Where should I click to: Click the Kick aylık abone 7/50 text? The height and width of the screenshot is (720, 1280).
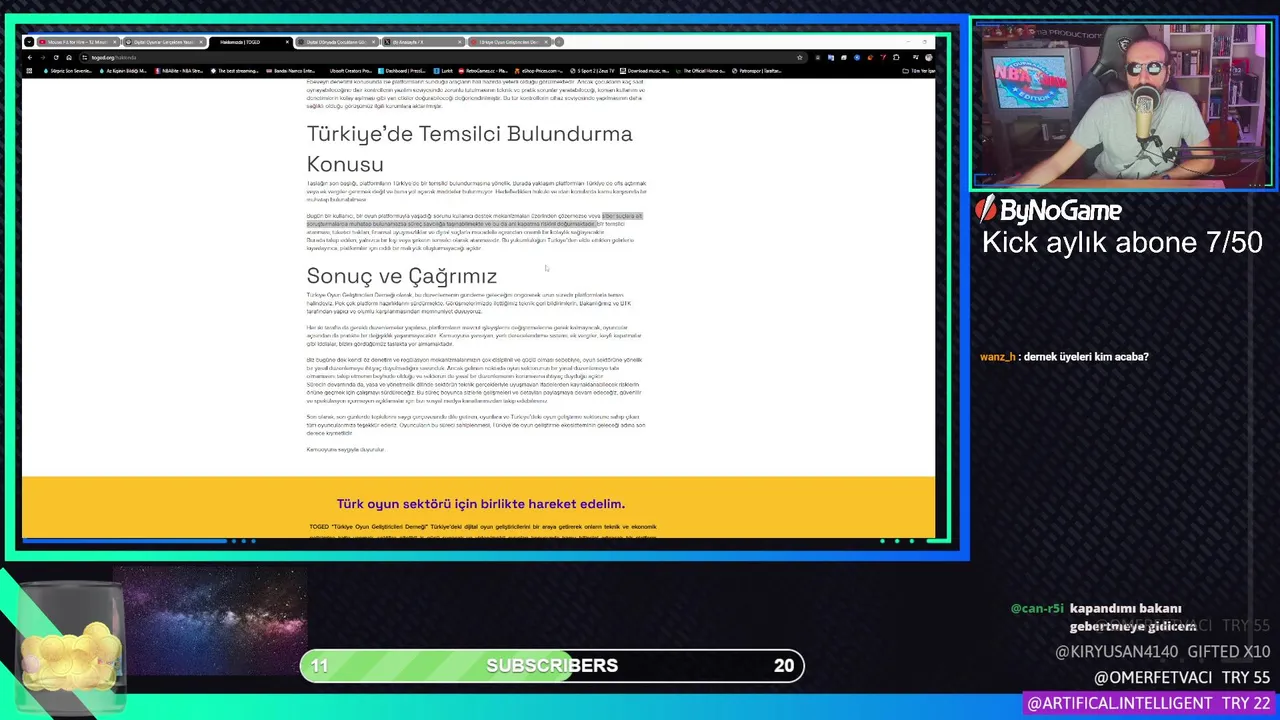coord(1122,243)
